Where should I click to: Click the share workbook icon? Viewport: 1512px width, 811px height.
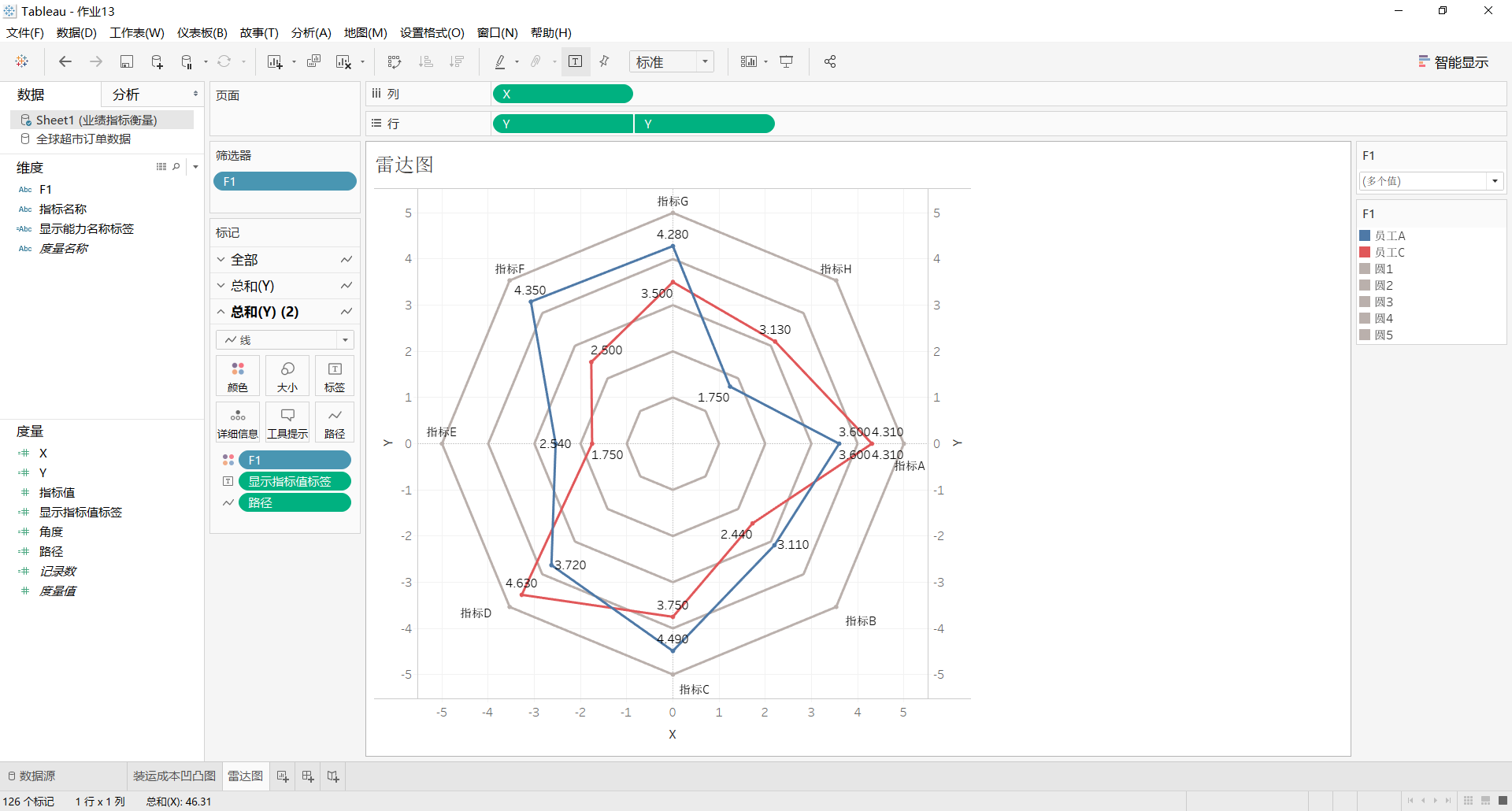coord(830,61)
